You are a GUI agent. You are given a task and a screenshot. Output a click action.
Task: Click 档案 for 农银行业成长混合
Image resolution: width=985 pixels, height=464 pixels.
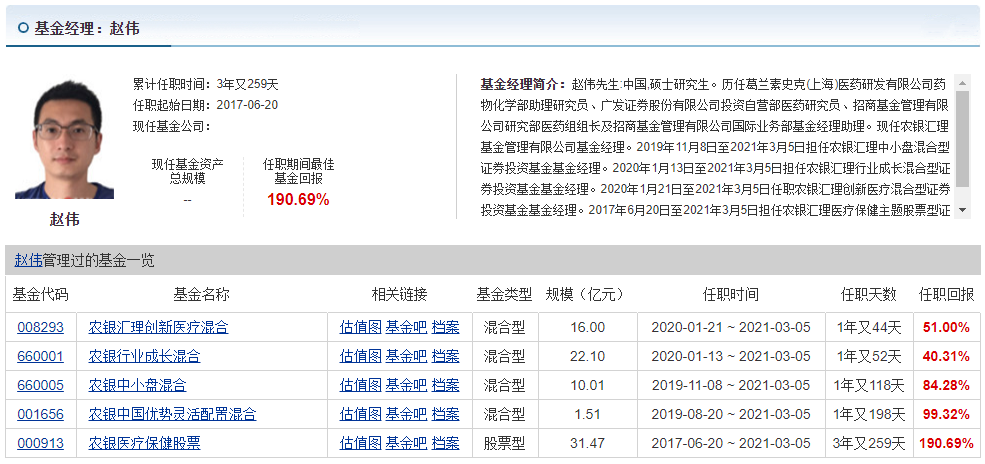tap(445, 356)
